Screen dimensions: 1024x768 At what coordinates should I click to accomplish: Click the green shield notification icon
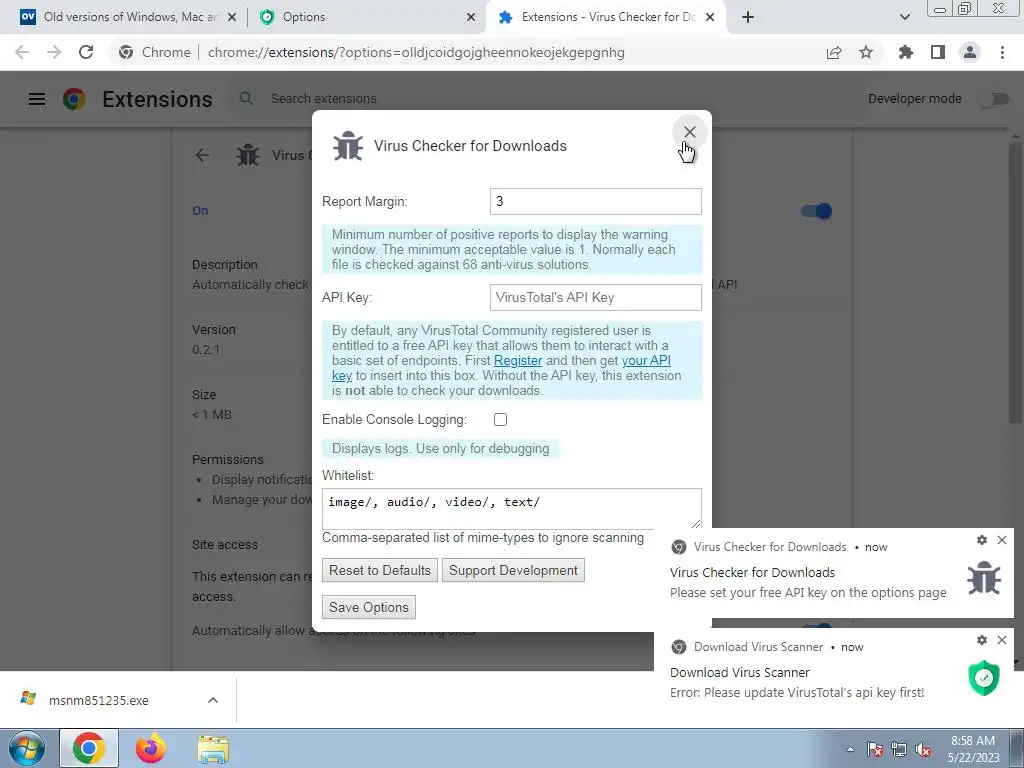[984, 678]
